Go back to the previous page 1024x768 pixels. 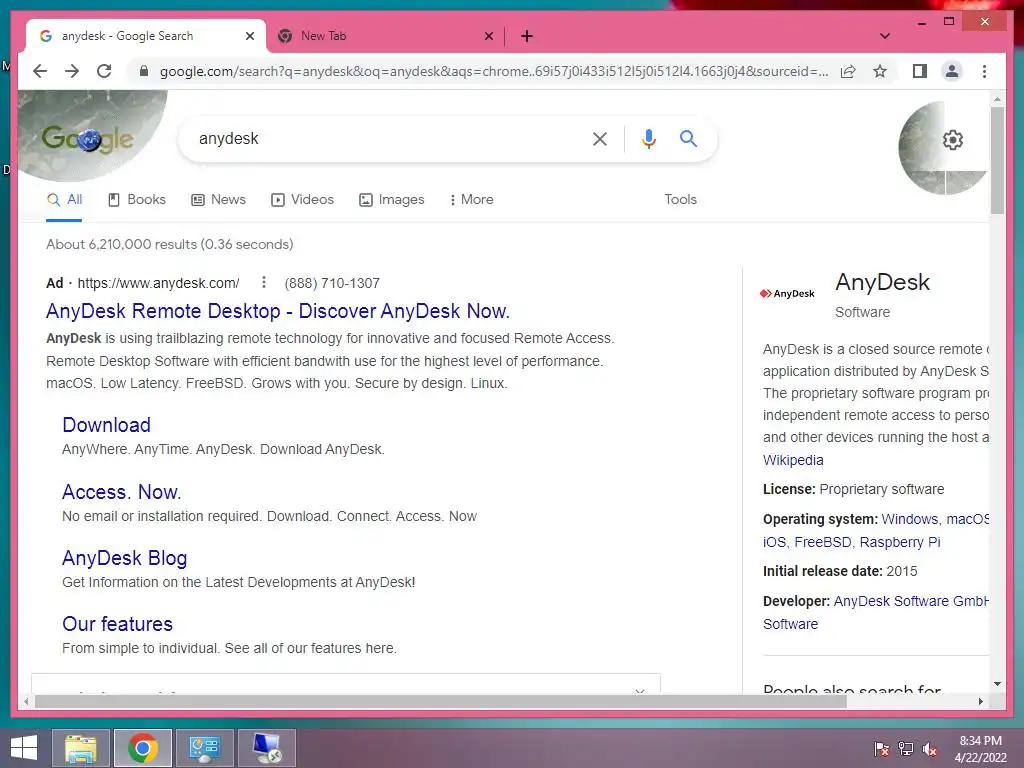pos(40,71)
